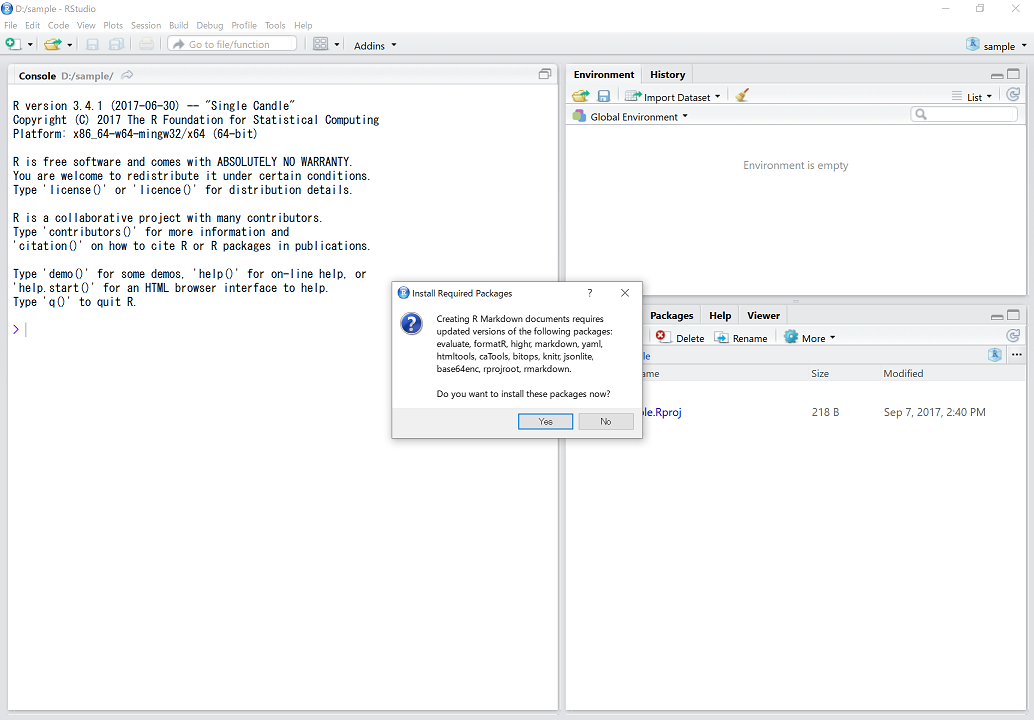The image size is (1034, 720).
Task: Minimize the Environment pane
Action: (997, 75)
